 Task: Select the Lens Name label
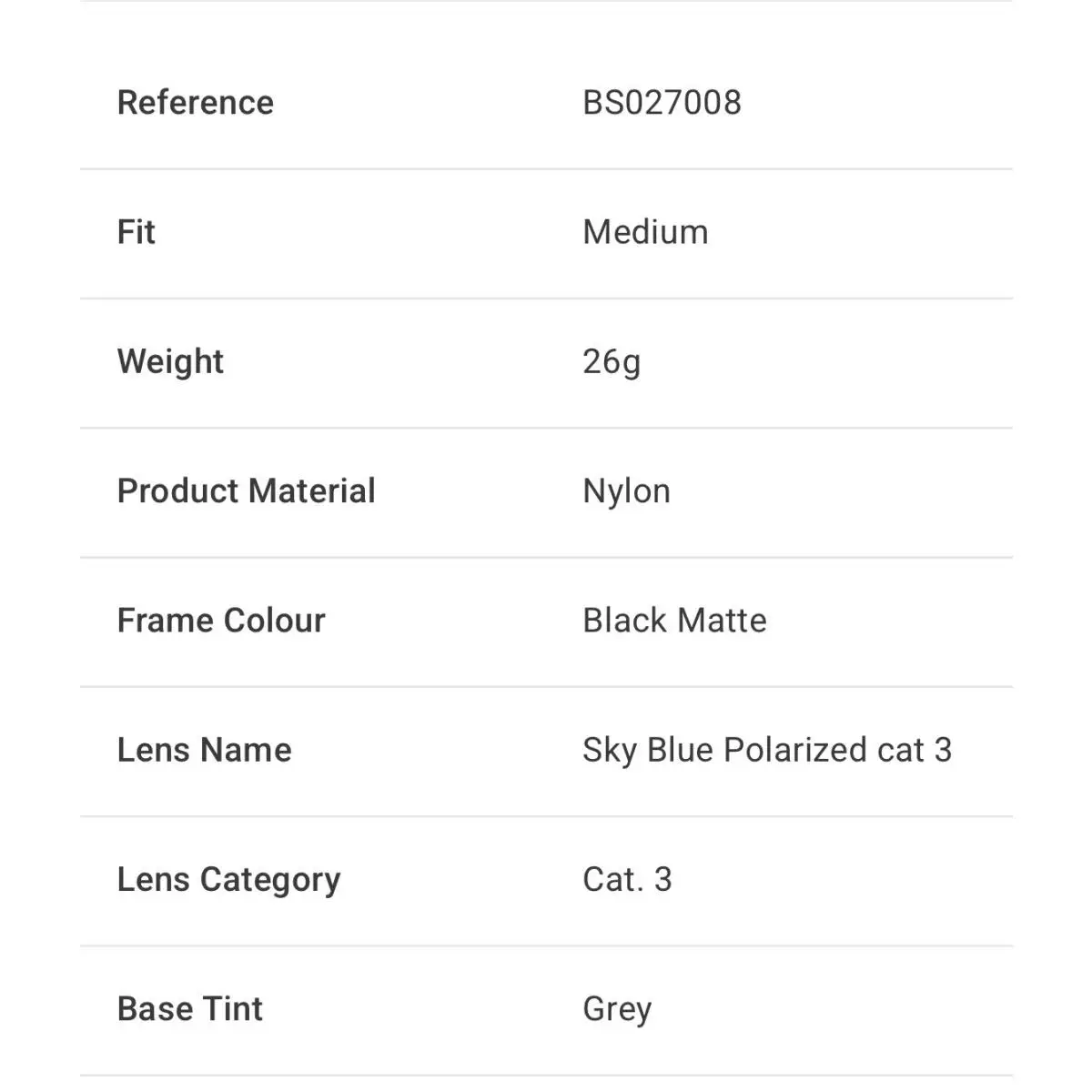coord(205,750)
